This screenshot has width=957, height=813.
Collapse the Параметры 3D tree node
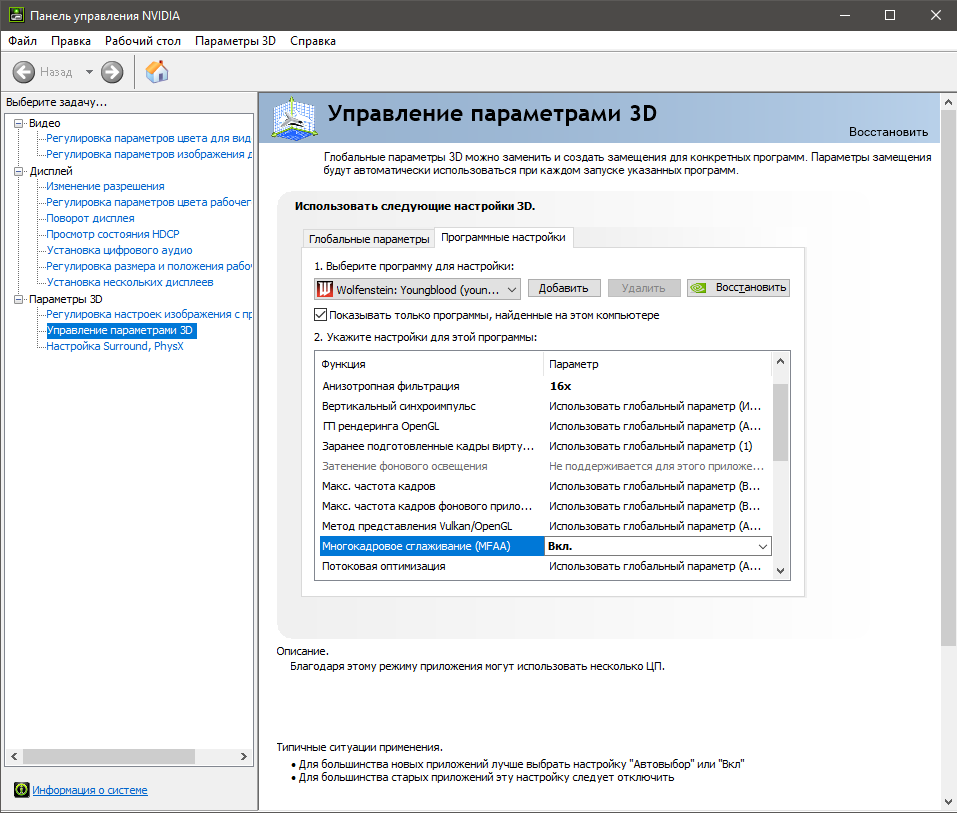point(18,299)
